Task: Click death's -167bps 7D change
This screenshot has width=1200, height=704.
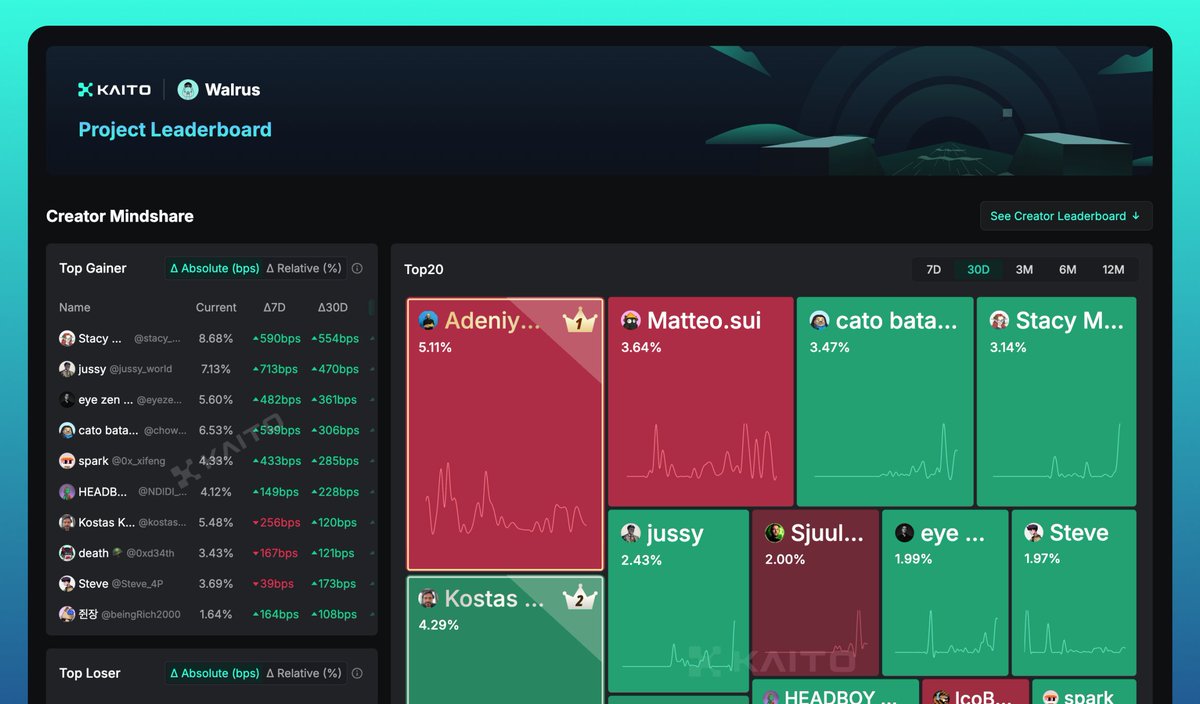Action: coord(275,553)
